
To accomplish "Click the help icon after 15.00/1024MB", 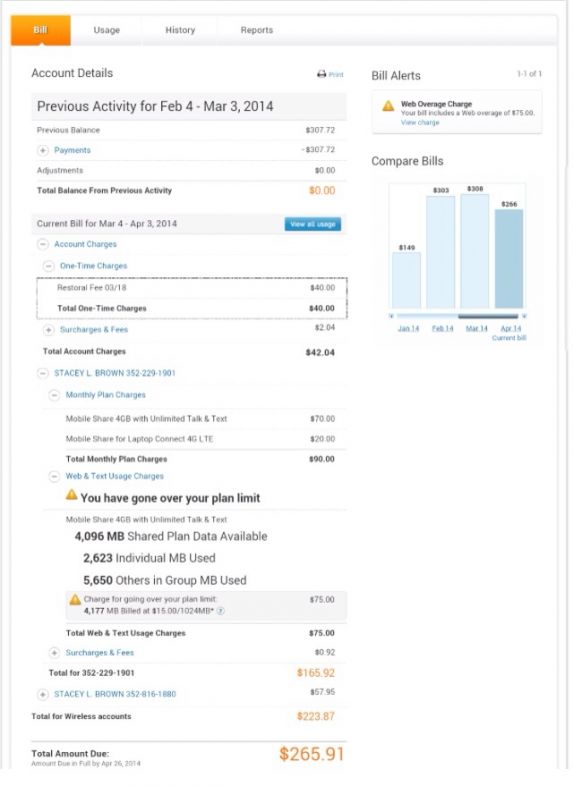I will [x=220, y=611].
